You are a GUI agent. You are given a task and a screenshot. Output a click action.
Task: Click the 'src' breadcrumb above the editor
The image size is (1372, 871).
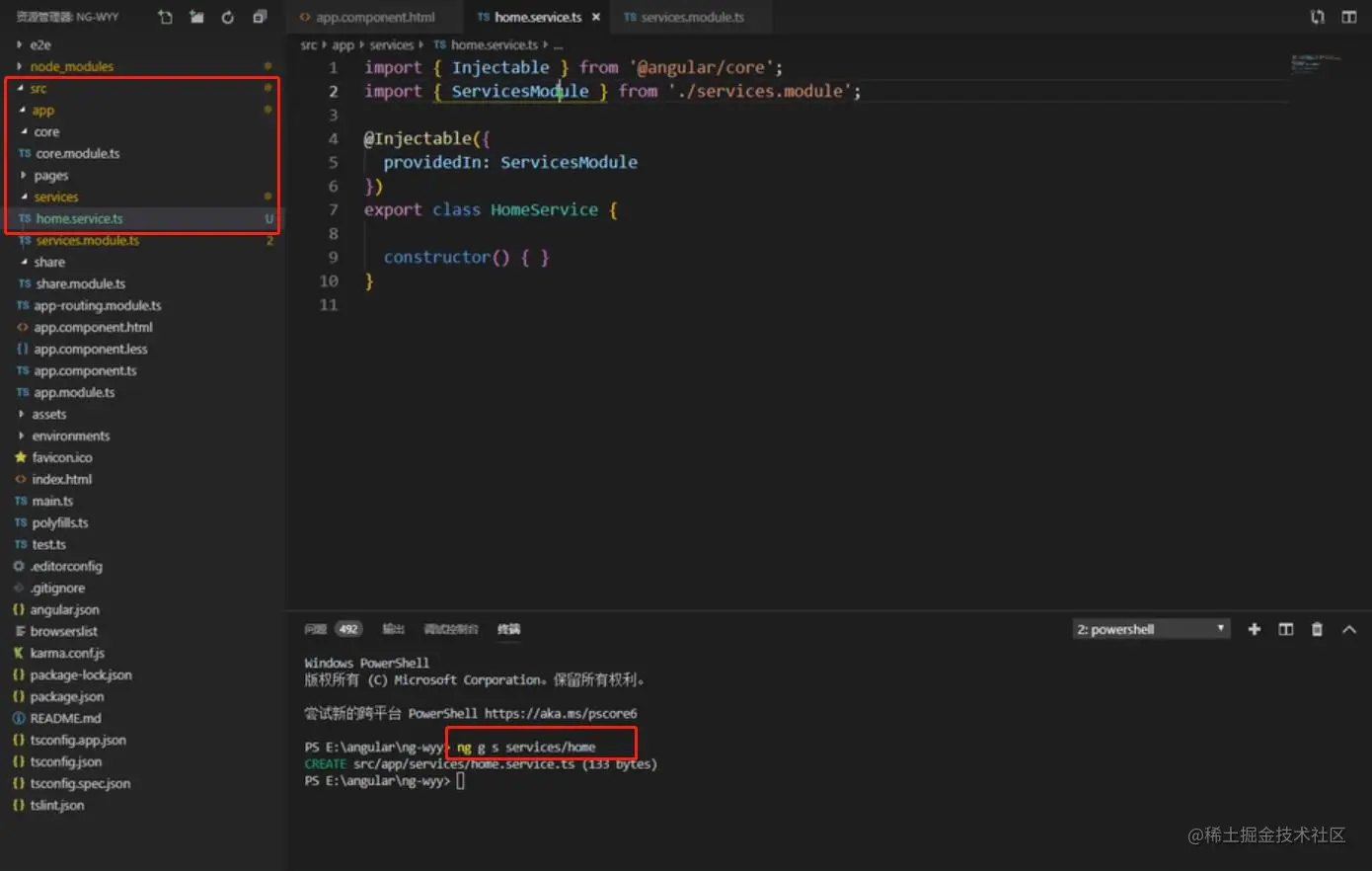[x=309, y=44]
